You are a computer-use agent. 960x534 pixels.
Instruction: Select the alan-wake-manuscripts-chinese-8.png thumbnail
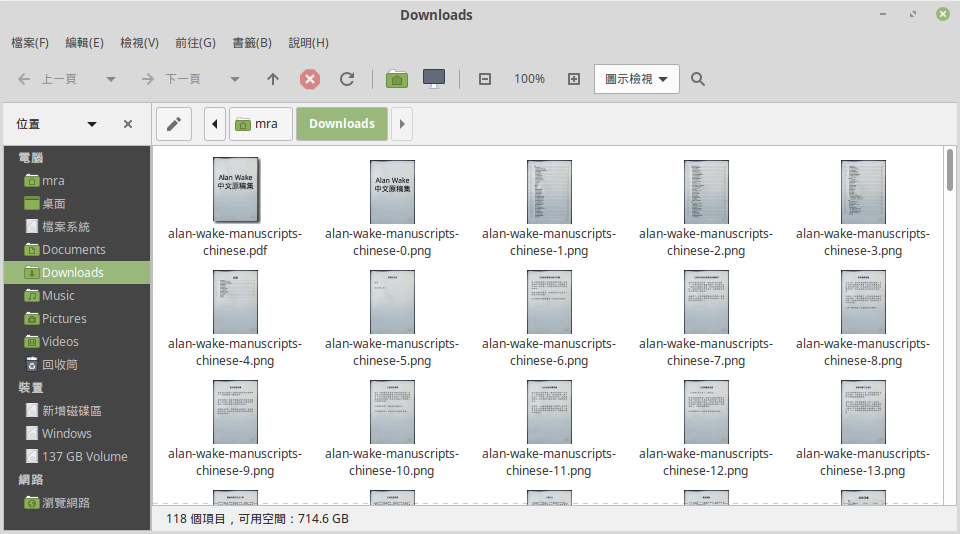coord(863,302)
